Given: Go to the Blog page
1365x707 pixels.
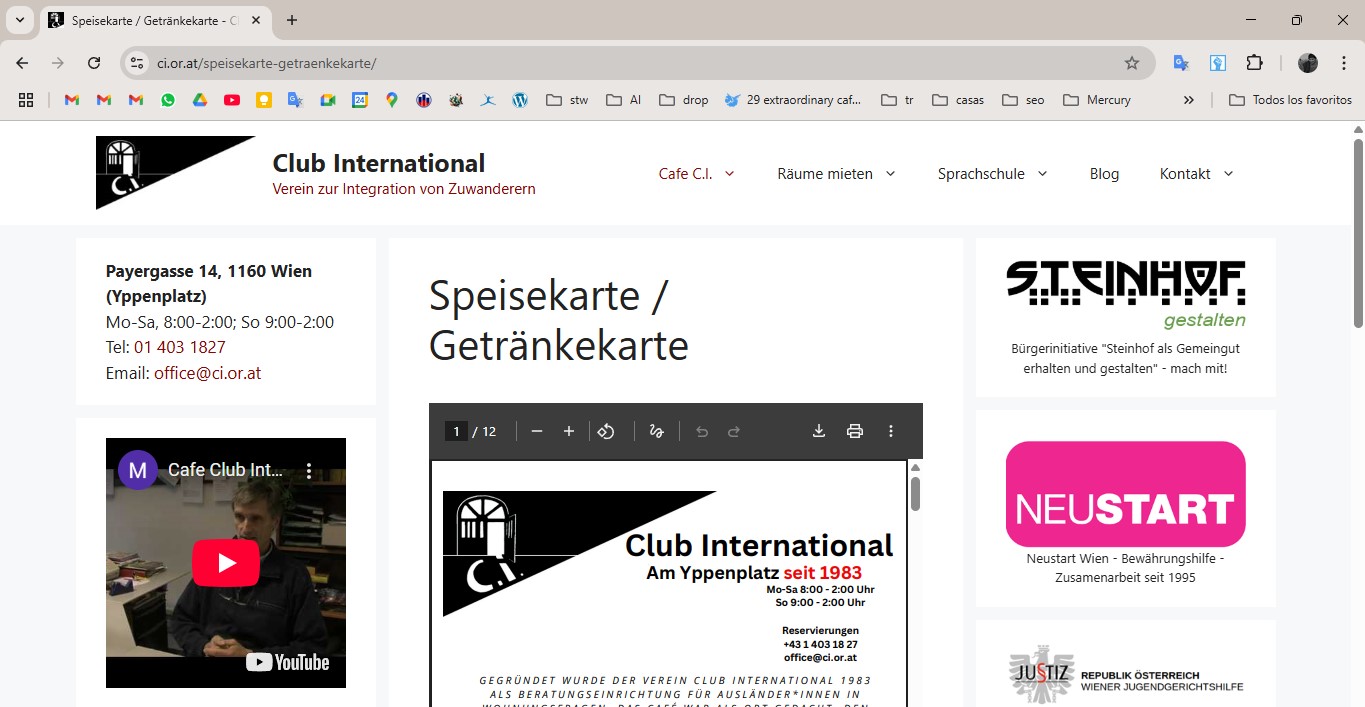Looking at the screenshot, I should click(x=1104, y=174).
